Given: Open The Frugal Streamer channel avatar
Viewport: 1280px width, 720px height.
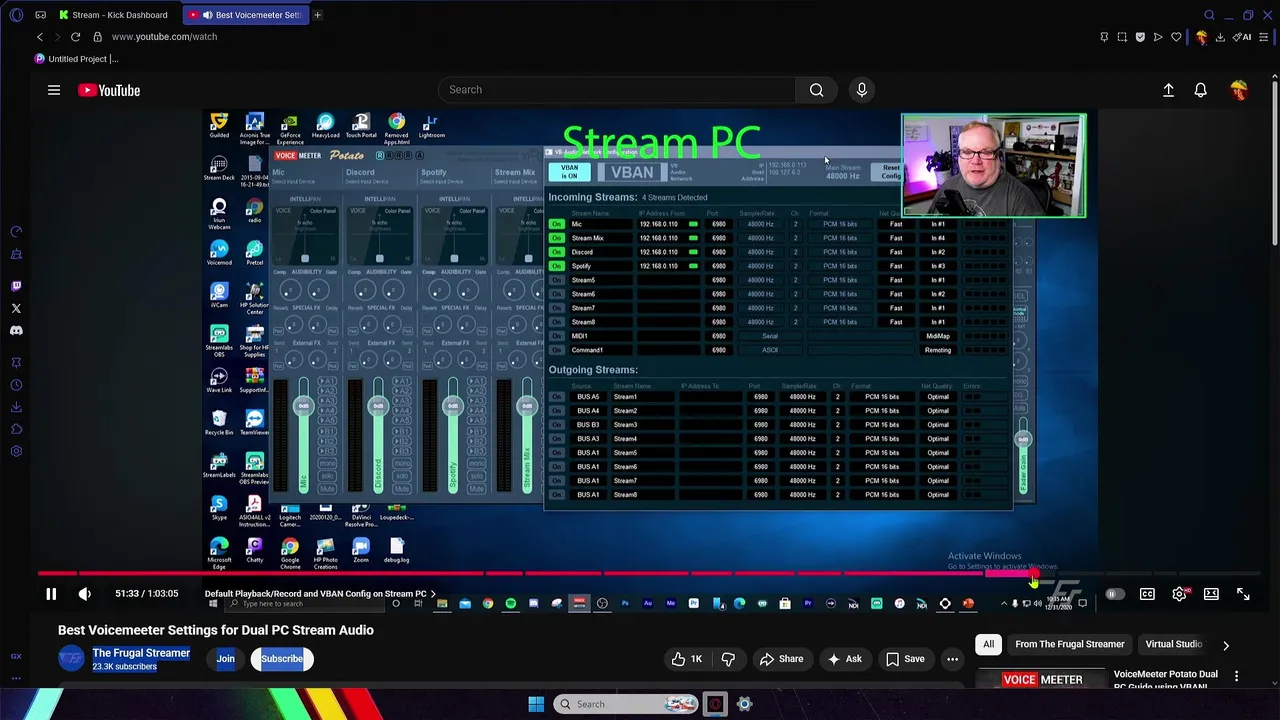Looking at the screenshot, I should pos(71,659).
